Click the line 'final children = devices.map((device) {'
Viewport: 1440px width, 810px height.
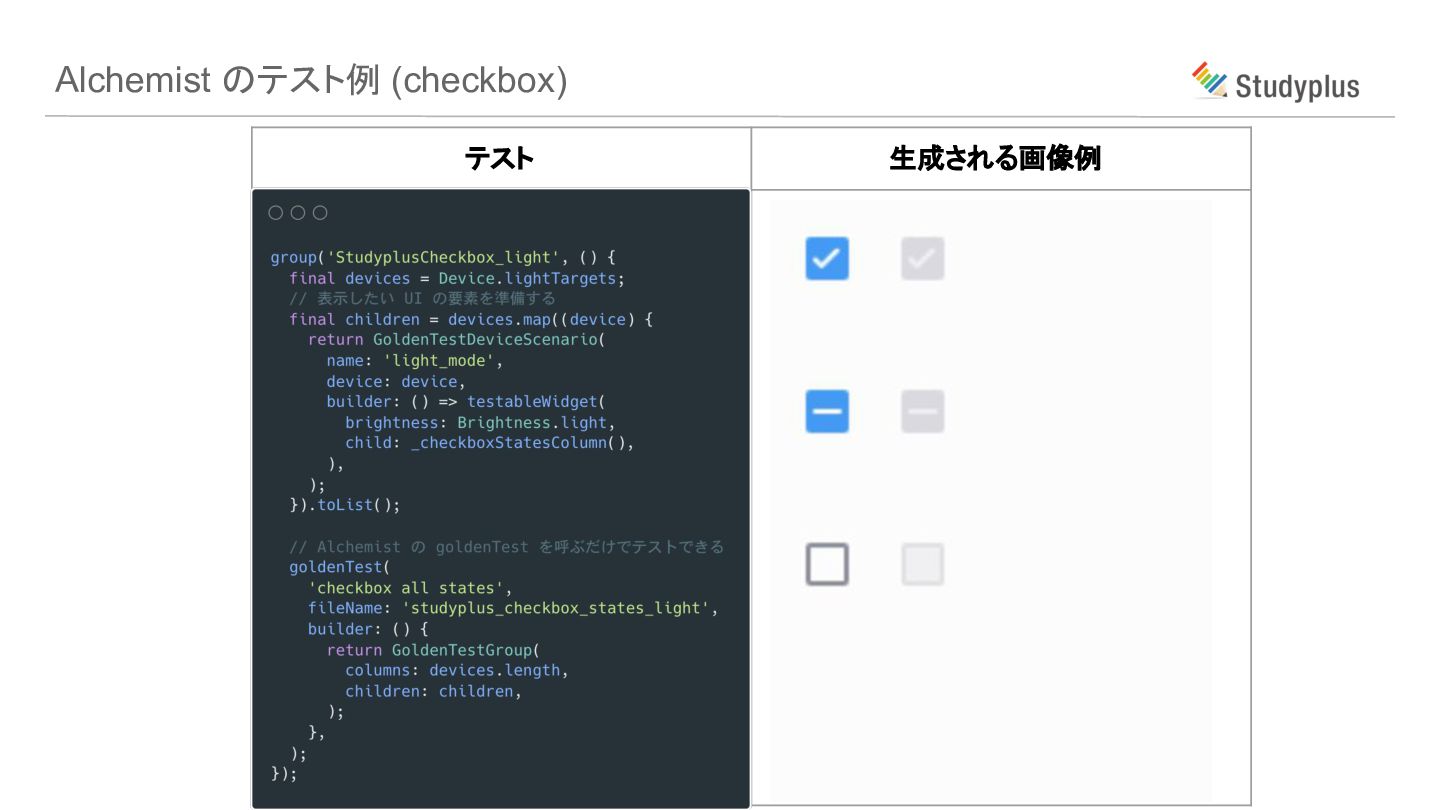(x=470, y=320)
